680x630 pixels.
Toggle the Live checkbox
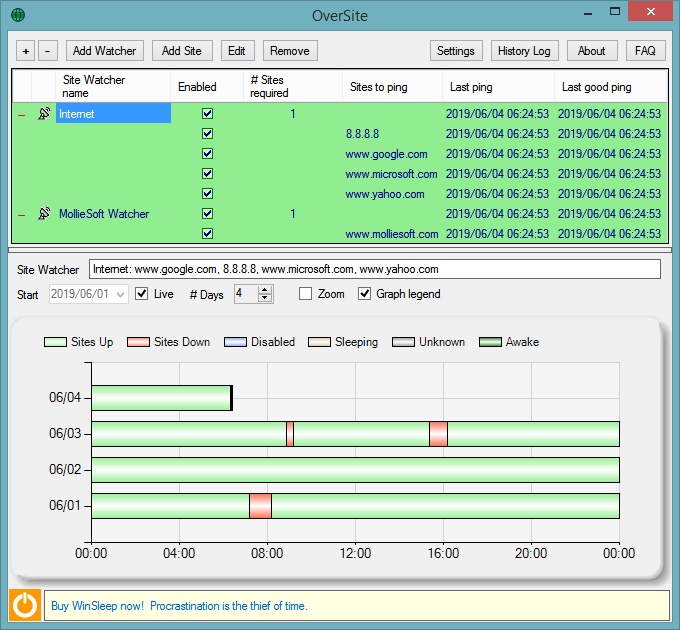click(x=141, y=294)
